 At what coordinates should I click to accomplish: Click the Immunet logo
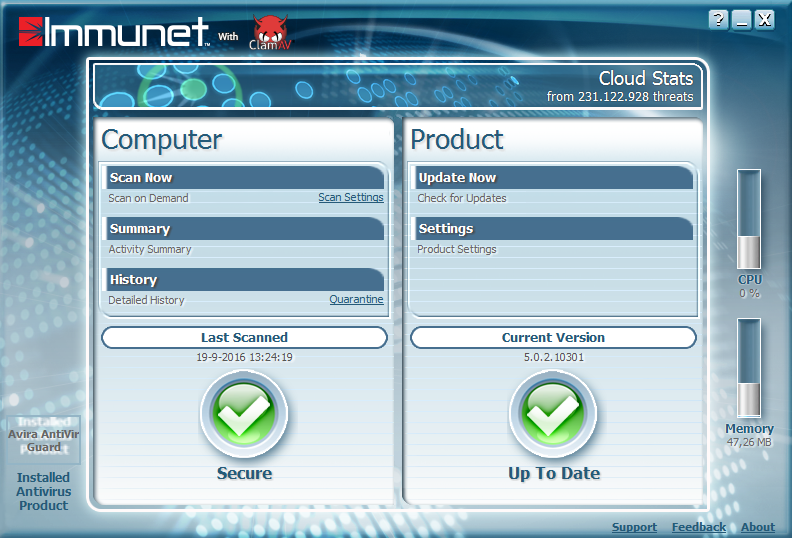(113, 32)
